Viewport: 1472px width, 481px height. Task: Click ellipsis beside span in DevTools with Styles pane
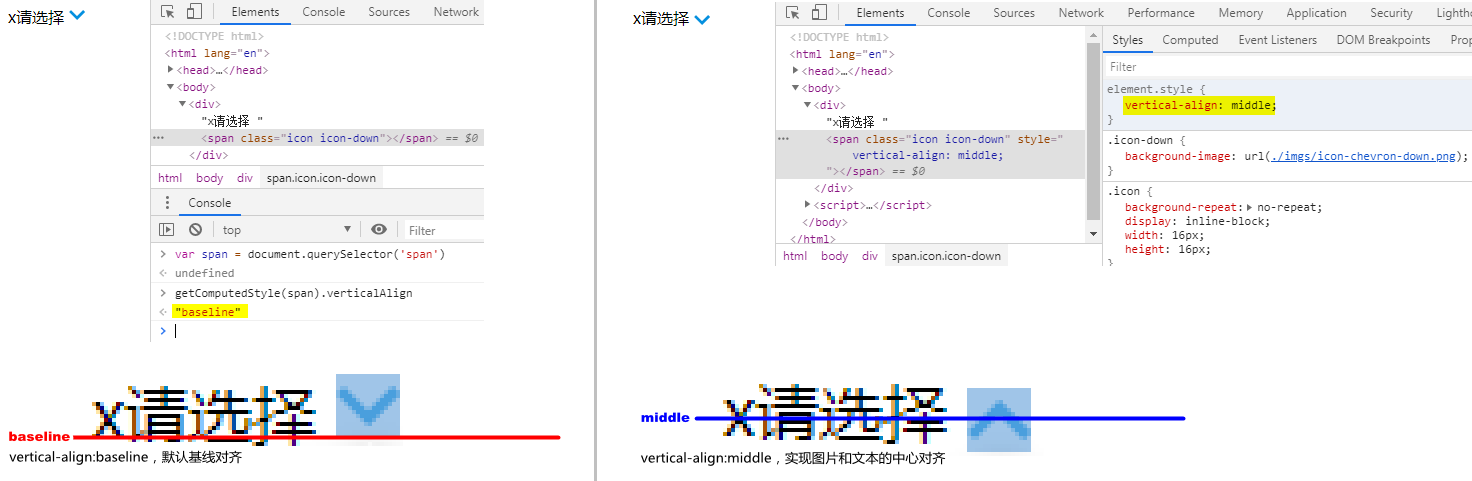click(x=783, y=139)
